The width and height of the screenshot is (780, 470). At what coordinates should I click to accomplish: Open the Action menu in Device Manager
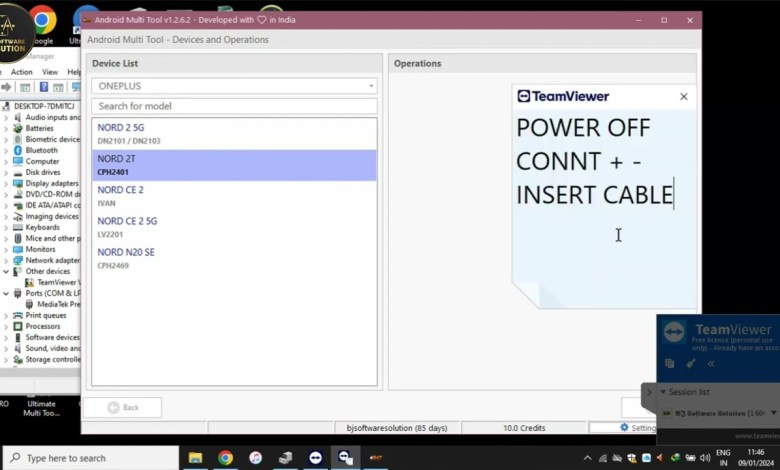[21, 72]
